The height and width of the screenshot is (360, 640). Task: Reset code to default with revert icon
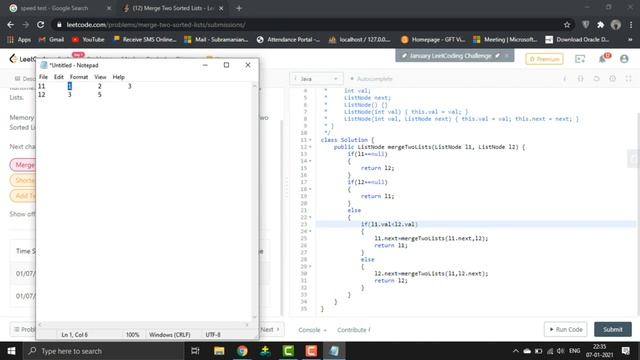click(x=596, y=79)
